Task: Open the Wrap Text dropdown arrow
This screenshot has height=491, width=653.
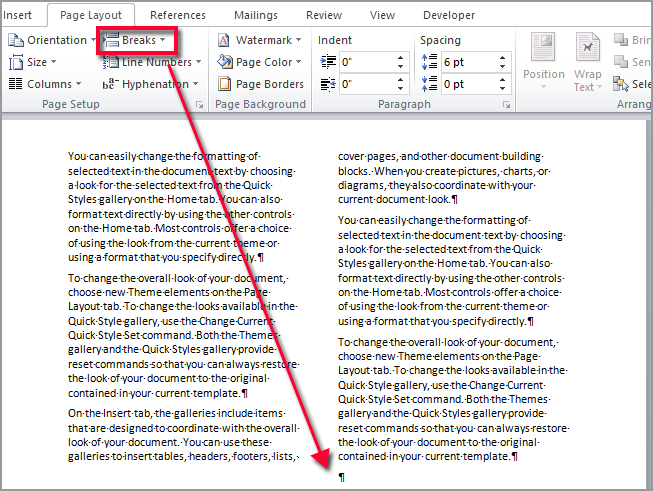Action: tap(599, 87)
